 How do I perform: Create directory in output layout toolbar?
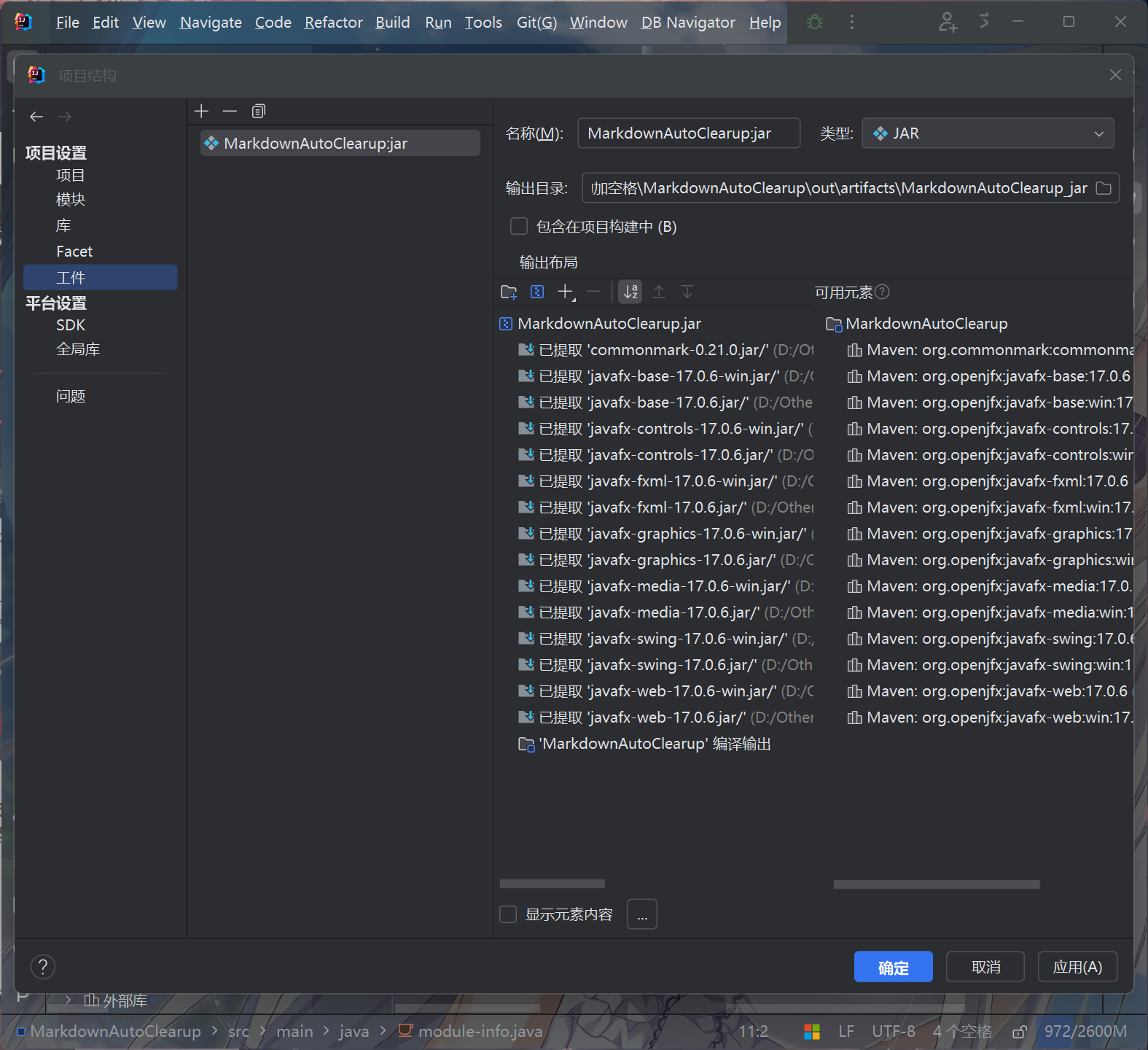(x=509, y=292)
